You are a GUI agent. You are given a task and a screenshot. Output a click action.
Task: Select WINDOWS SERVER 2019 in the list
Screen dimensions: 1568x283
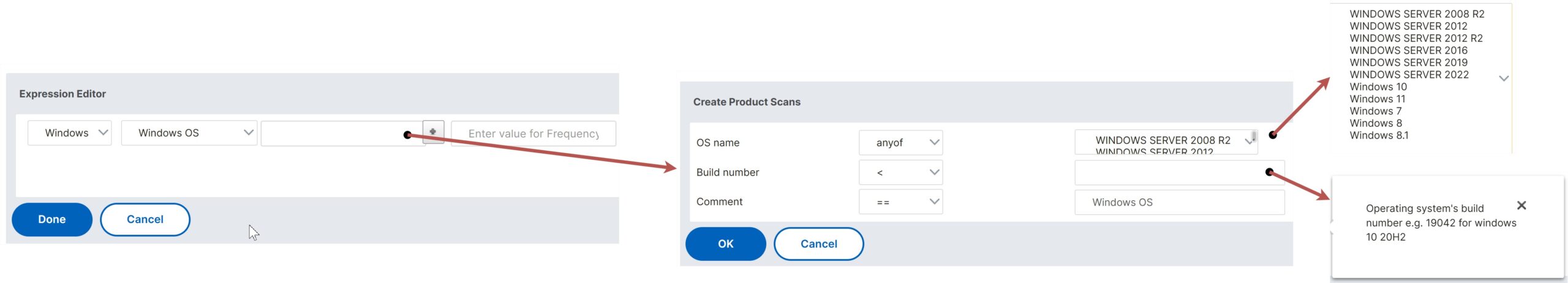[1409, 62]
